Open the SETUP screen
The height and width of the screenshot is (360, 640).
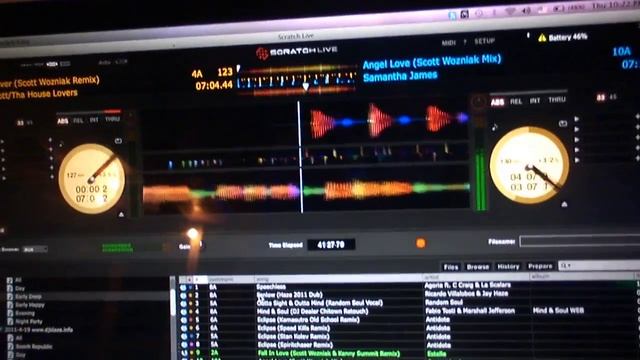click(484, 42)
